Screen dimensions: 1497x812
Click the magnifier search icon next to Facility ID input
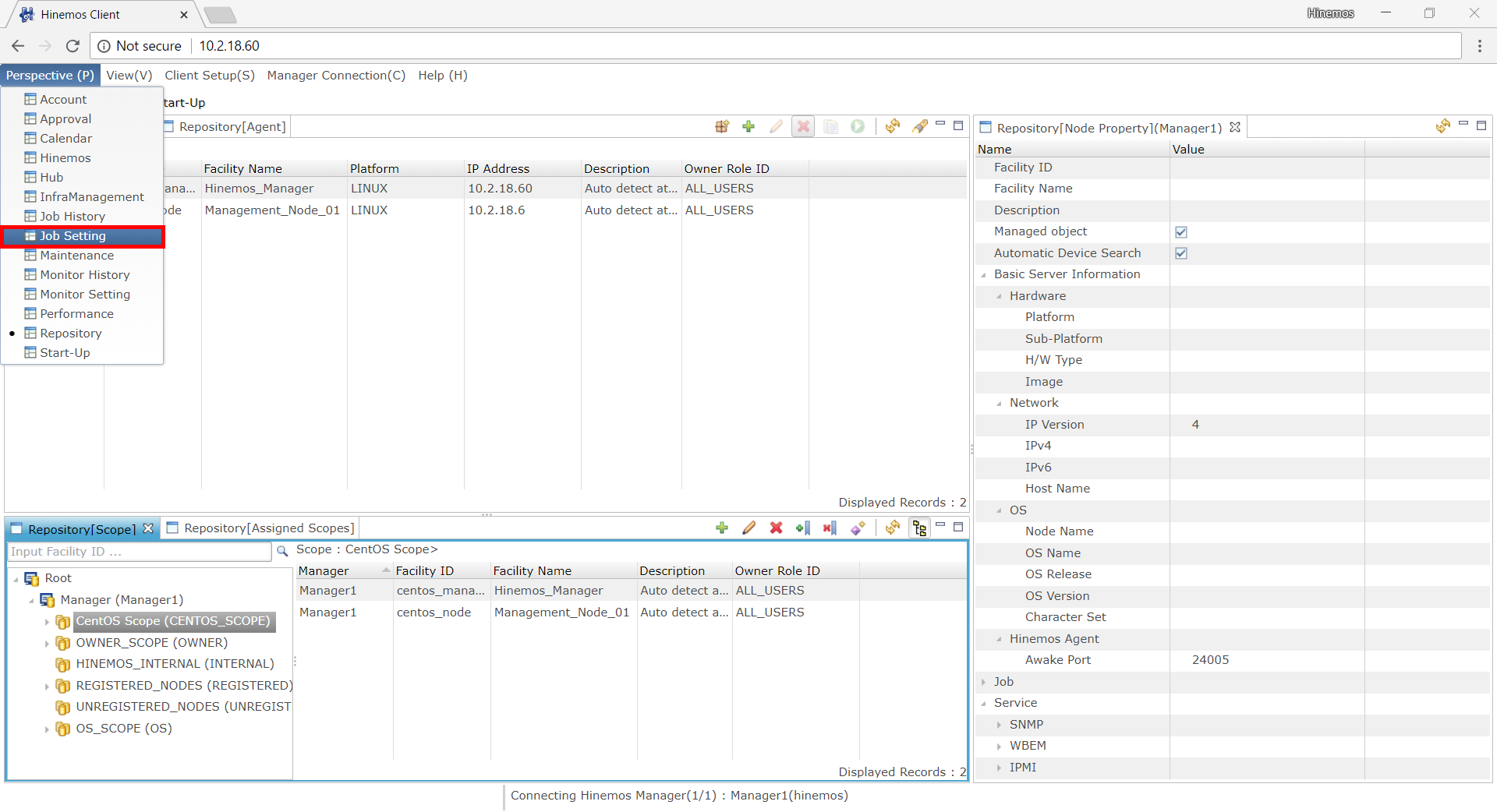click(x=282, y=551)
